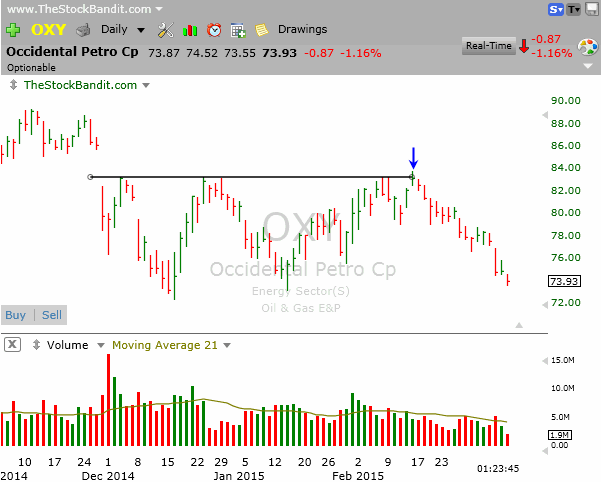Click the right handle of trendline
Image resolution: width=601 pixels, height=482 pixels.
coord(412,177)
